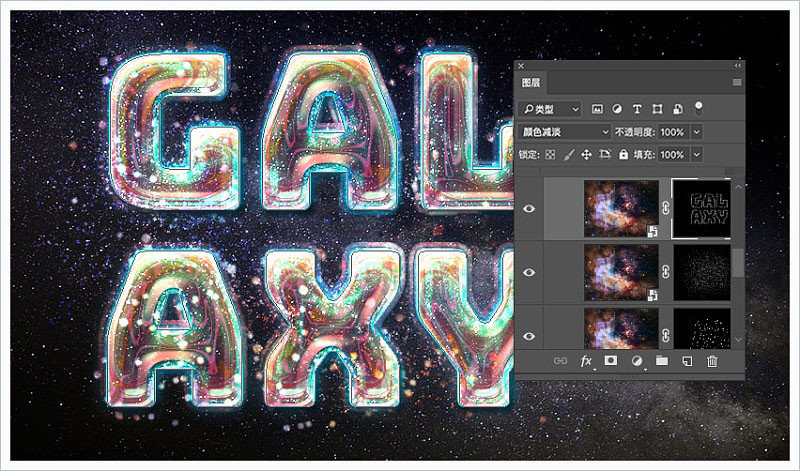800x471 pixels.
Task: Select the GALAXY text layer mask thumbnail
Action: [x=702, y=208]
